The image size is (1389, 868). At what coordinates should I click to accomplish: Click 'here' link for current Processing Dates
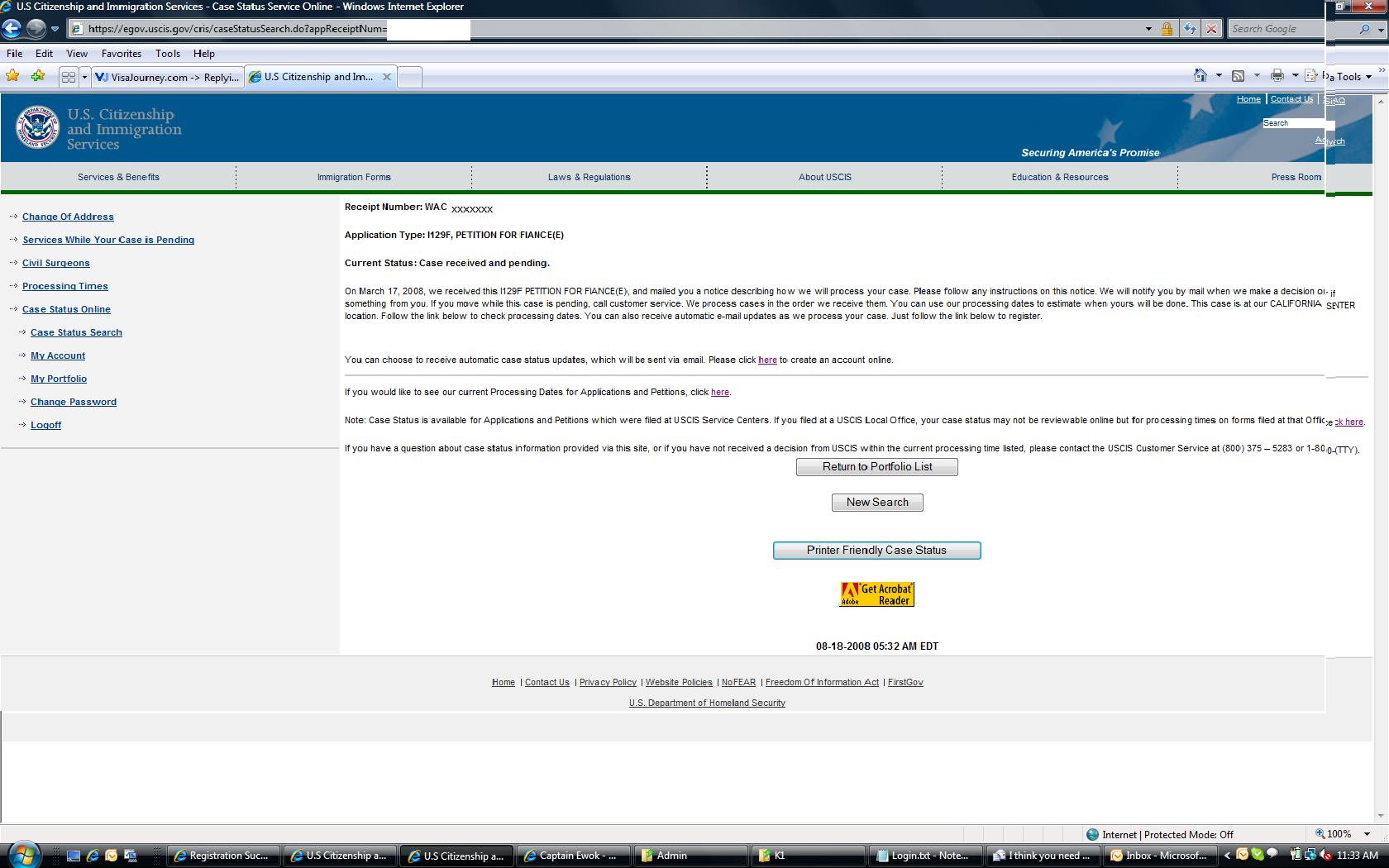(720, 392)
